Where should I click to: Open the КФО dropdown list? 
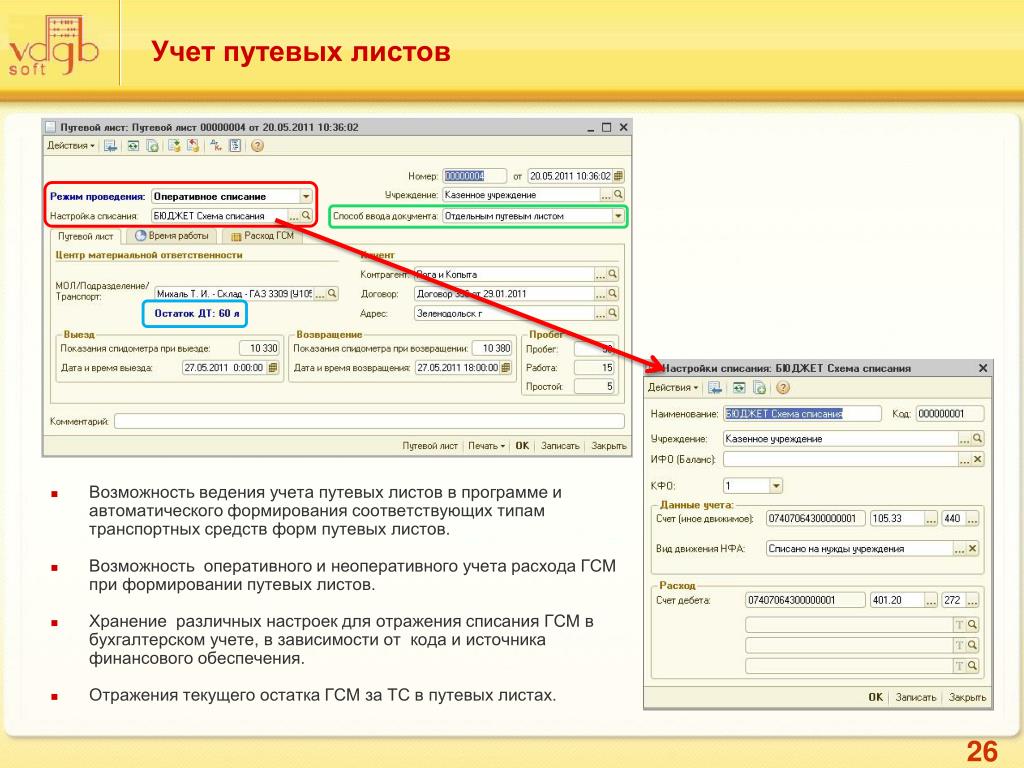[776, 486]
